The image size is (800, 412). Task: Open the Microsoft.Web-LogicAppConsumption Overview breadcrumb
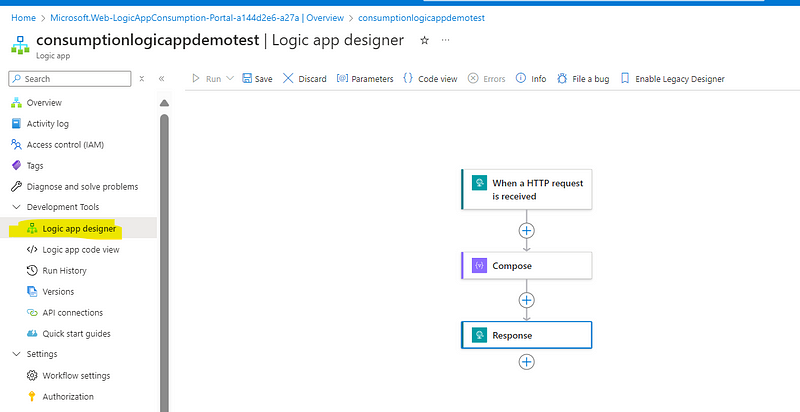click(197, 18)
